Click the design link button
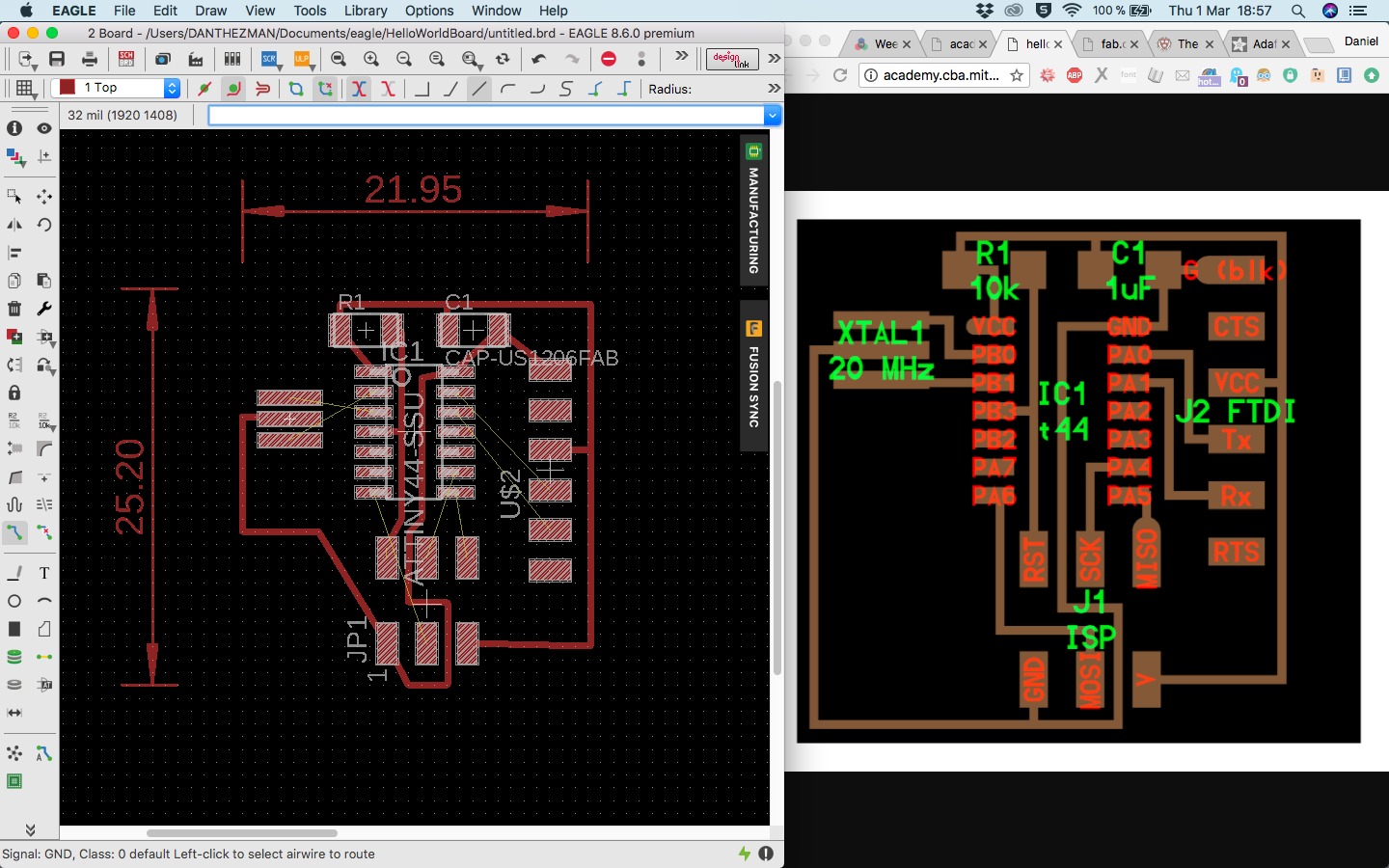 (731, 59)
